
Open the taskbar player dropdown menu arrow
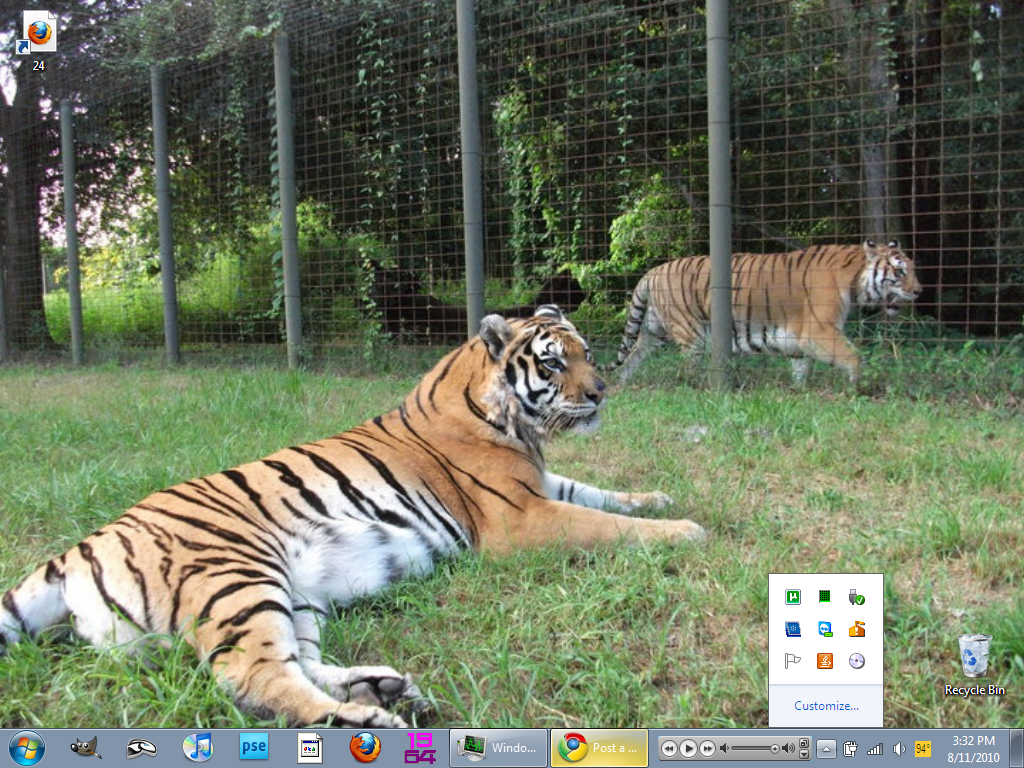pos(804,754)
